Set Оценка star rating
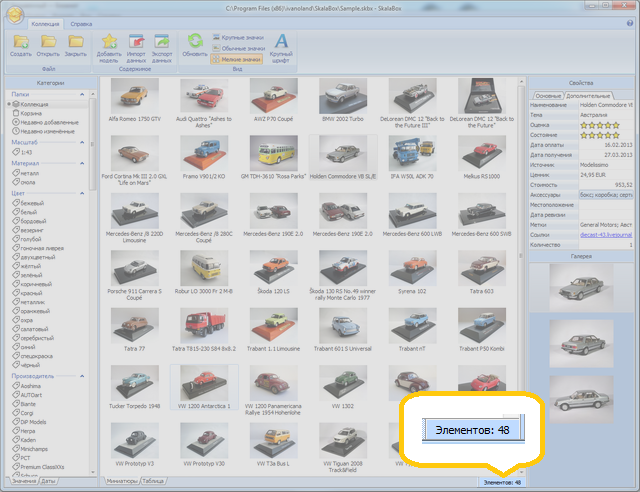This screenshot has width=640, height=492. [x=600, y=125]
